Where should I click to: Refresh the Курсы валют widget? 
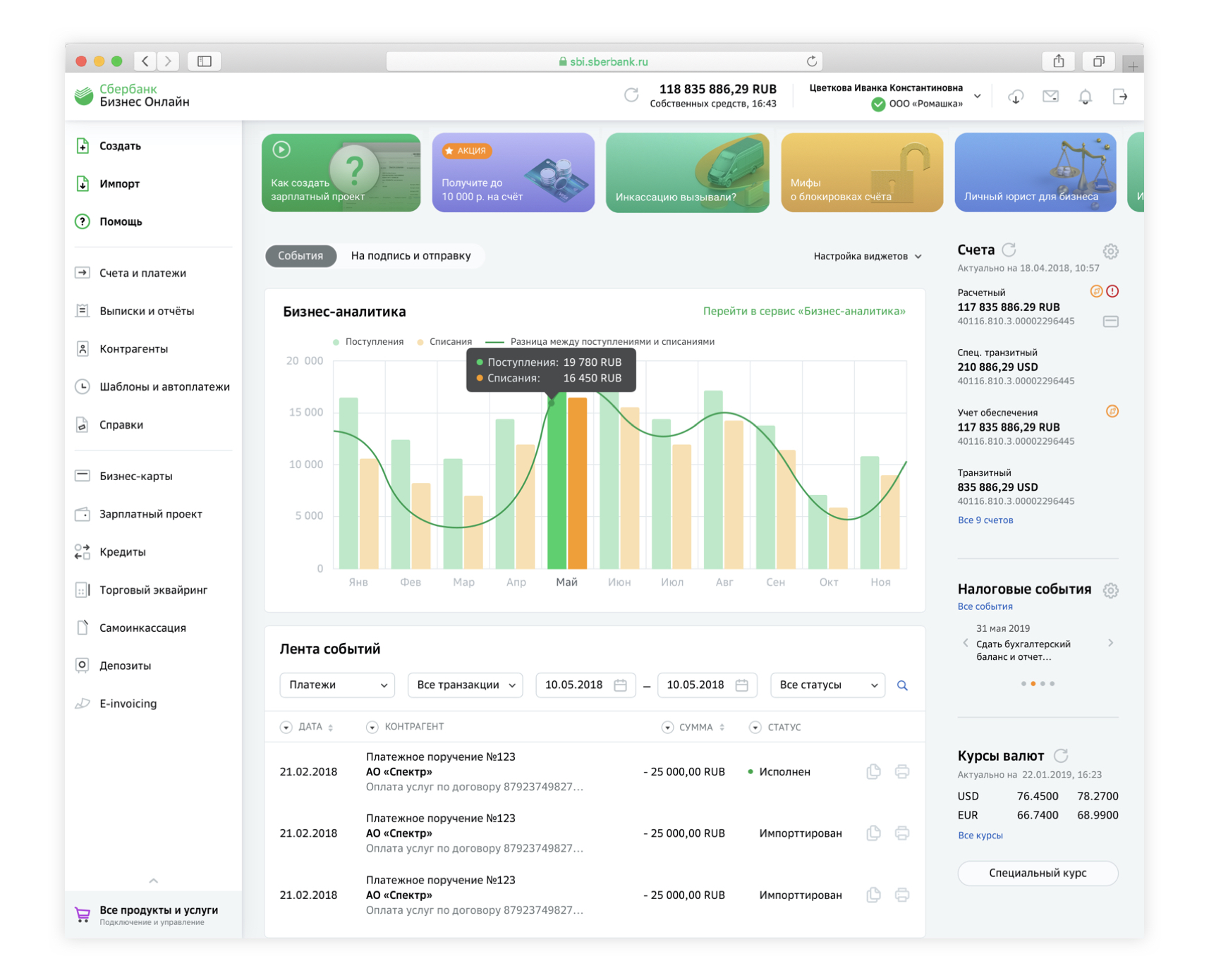coord(1062,757)
